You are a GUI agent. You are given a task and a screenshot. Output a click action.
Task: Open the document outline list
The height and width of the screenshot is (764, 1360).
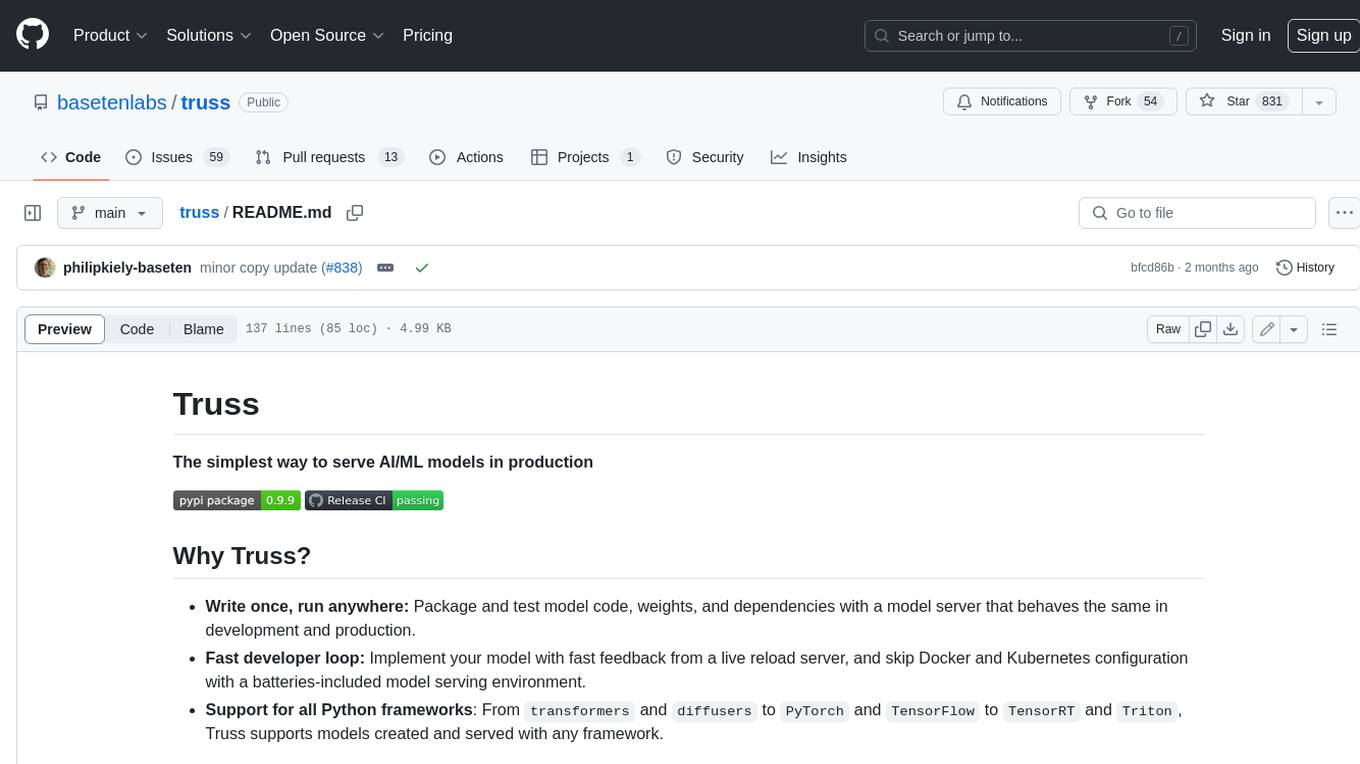click(x=1329, y=329)
